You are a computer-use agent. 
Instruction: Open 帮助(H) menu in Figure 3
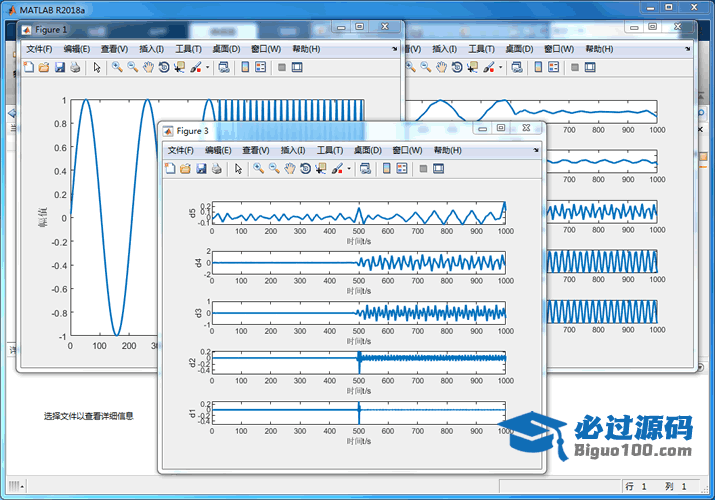tap(447, 150)
